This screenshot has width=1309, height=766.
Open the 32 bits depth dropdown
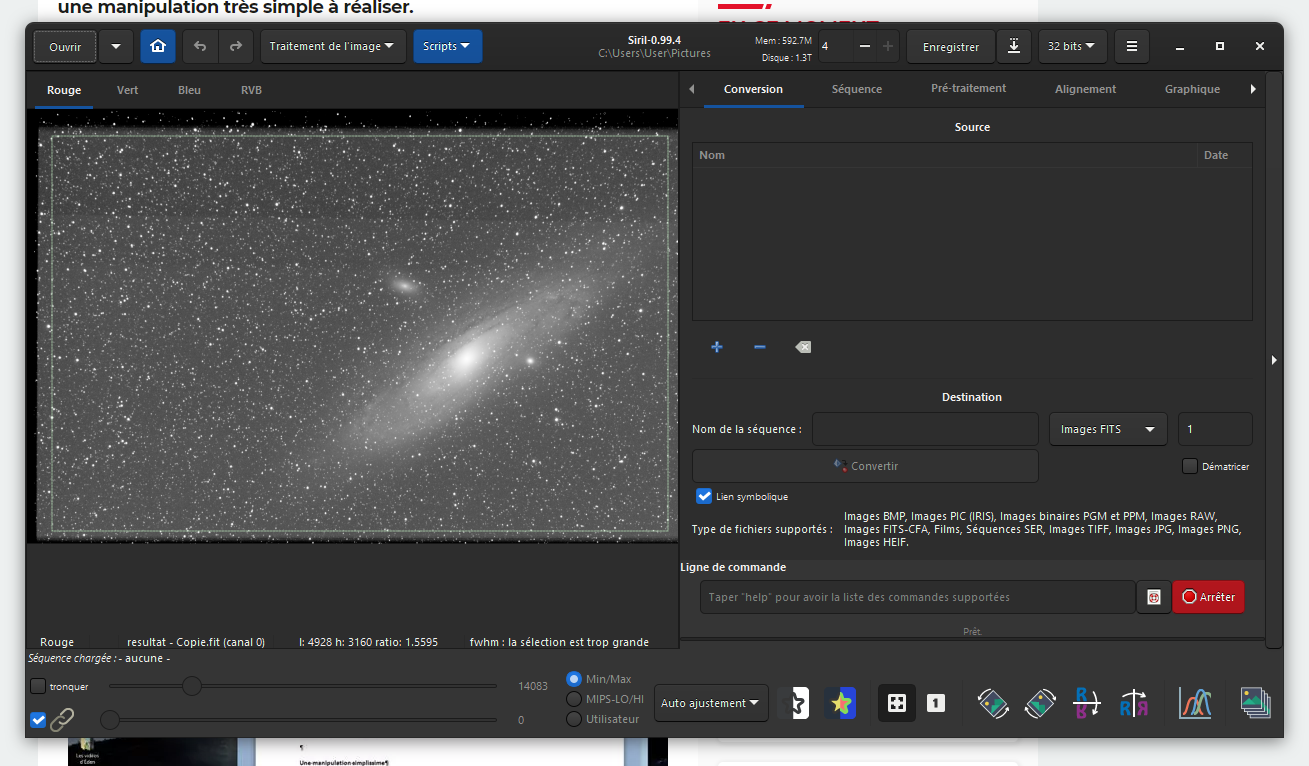click(x=1071, y=46)
